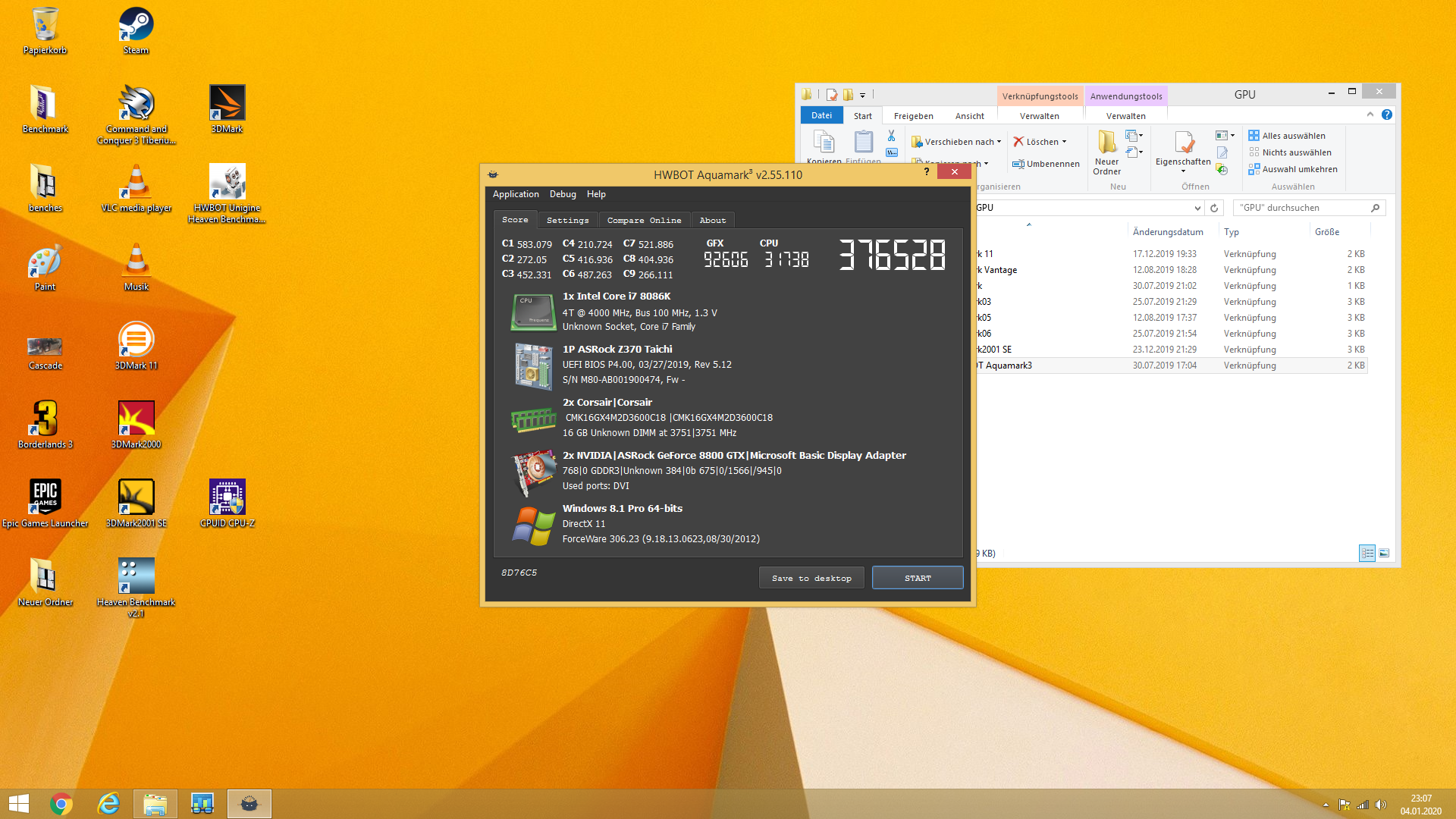Select the CPUID CPU-Z desktop icon
Viewport: 1456px width, 819px height.
227,504
